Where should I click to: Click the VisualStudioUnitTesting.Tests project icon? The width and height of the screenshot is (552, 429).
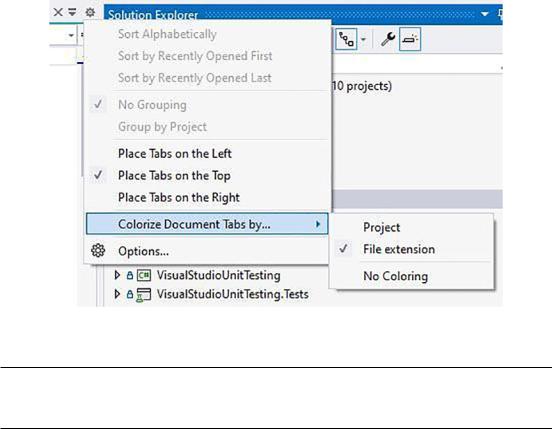point(144,295)
